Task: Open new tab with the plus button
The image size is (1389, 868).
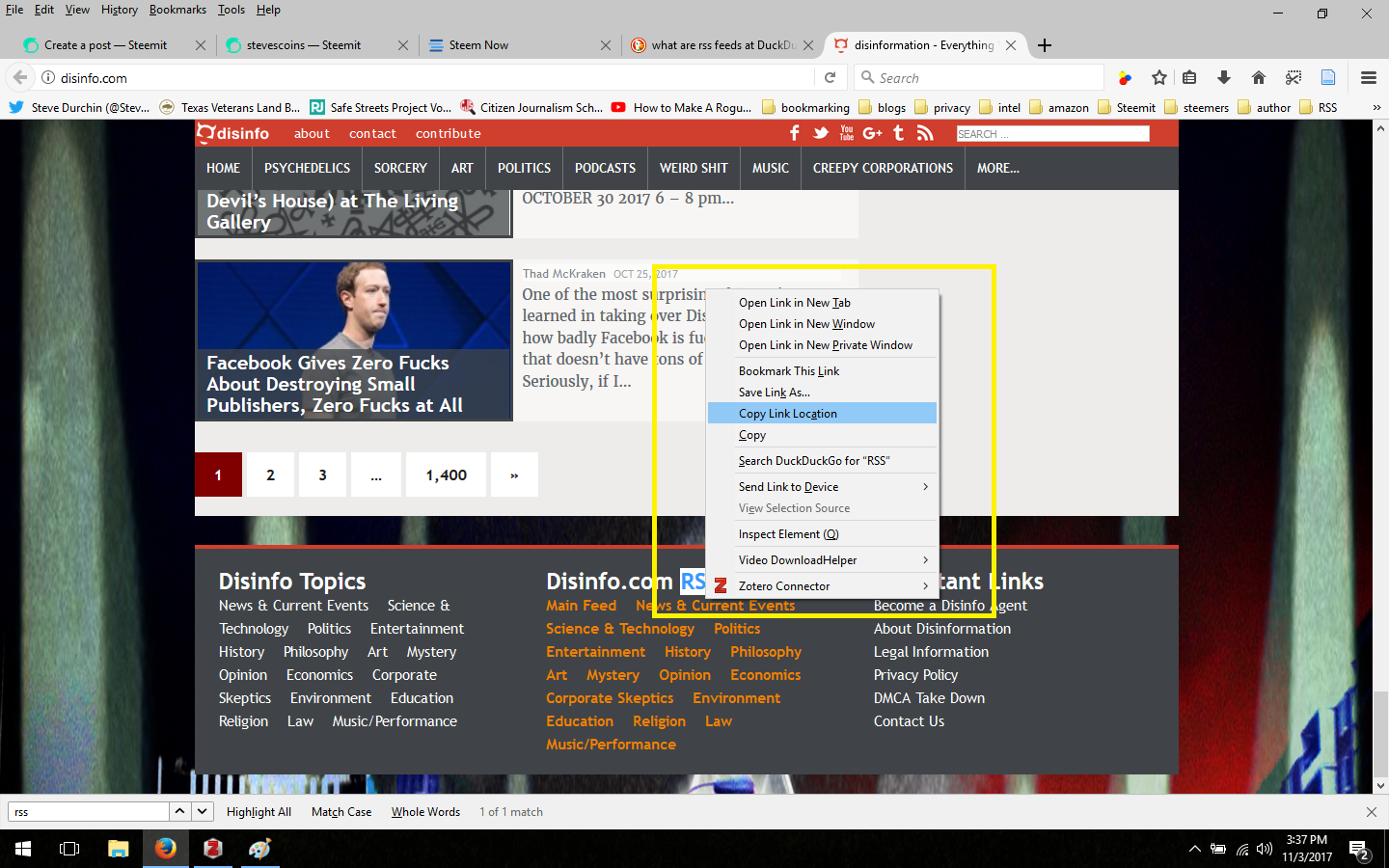Action: tap(1045, 45)
